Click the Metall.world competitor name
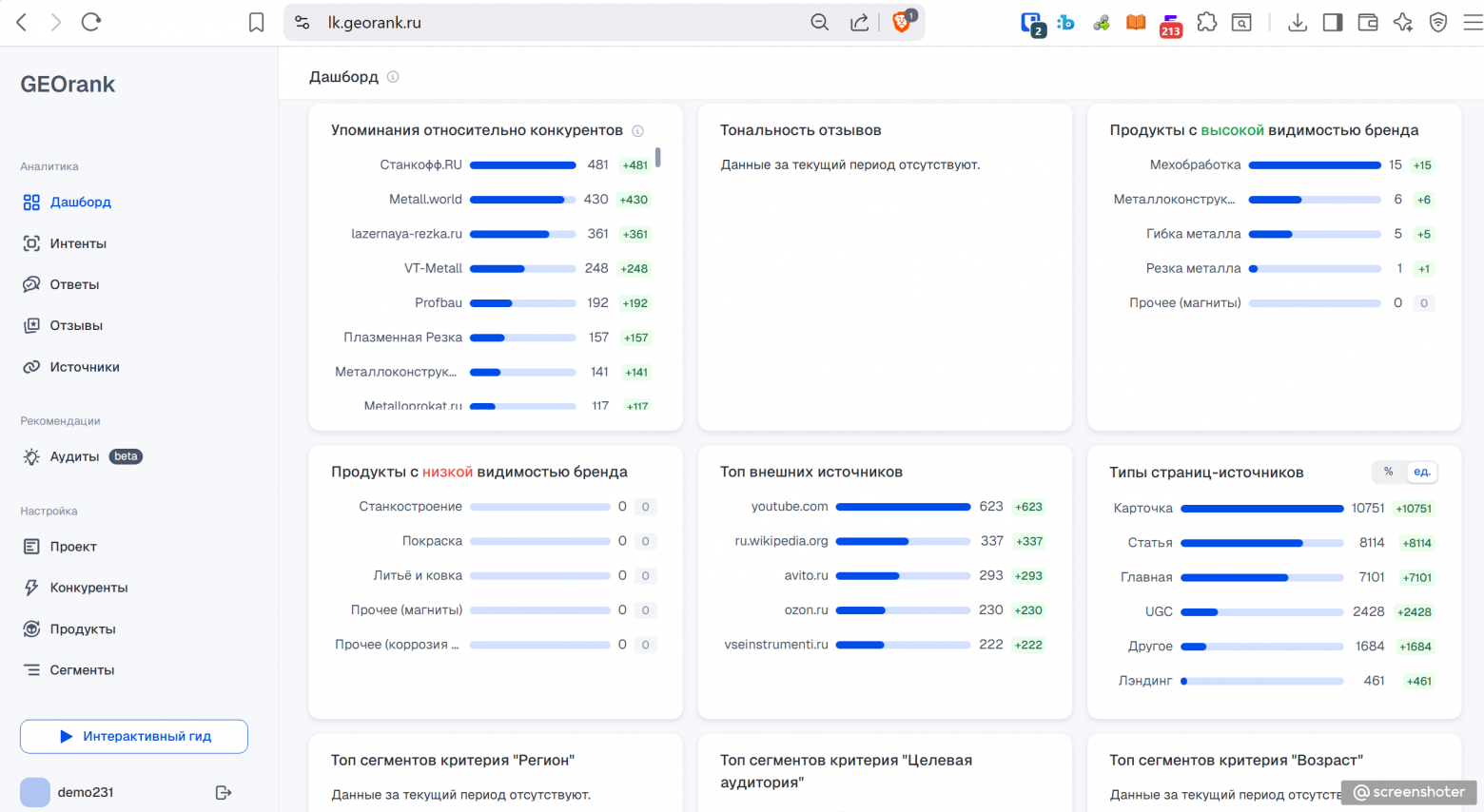 [x=425, y=200]
